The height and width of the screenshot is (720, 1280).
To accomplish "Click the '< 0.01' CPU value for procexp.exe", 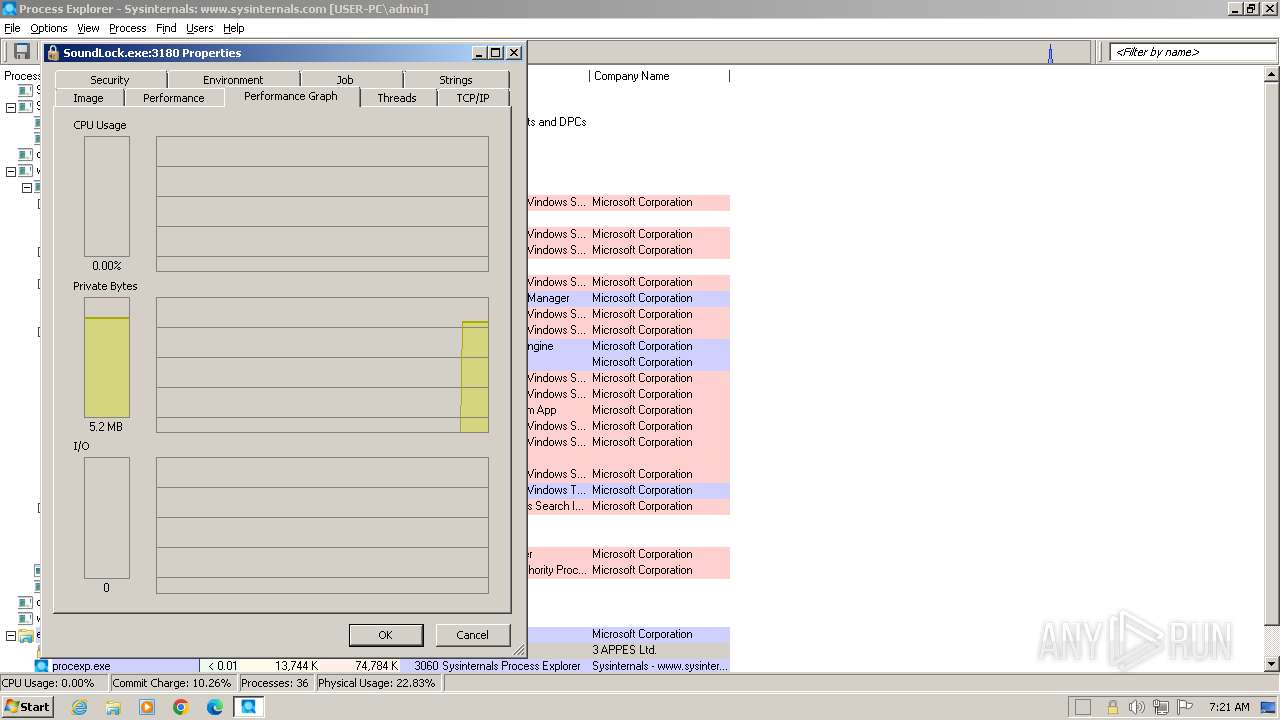I will pyautogui.click(x=222, y=666).
